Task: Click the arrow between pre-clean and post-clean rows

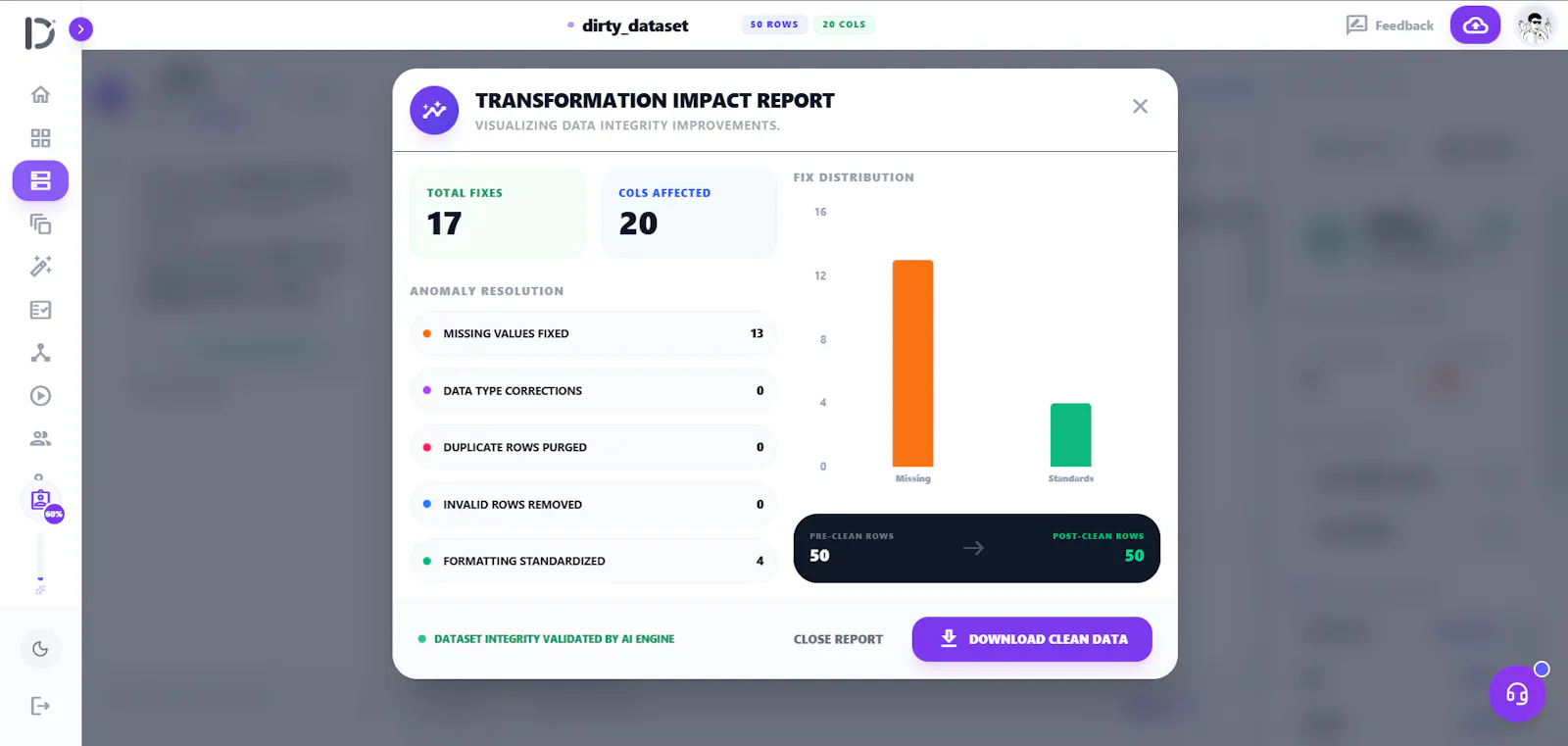Action: point(973,548)
